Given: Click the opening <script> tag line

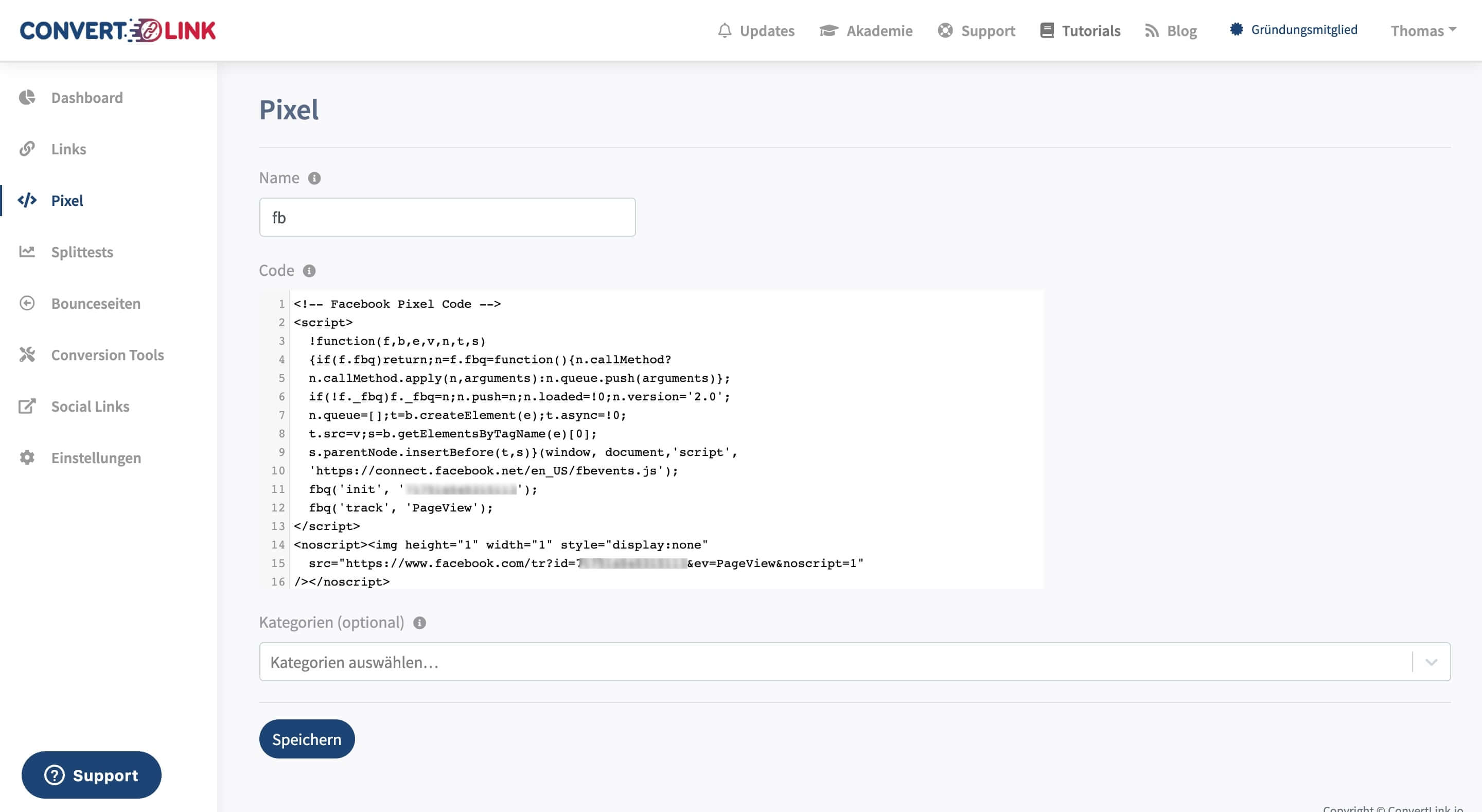Looking at the screenshot, I should (323, 322).
